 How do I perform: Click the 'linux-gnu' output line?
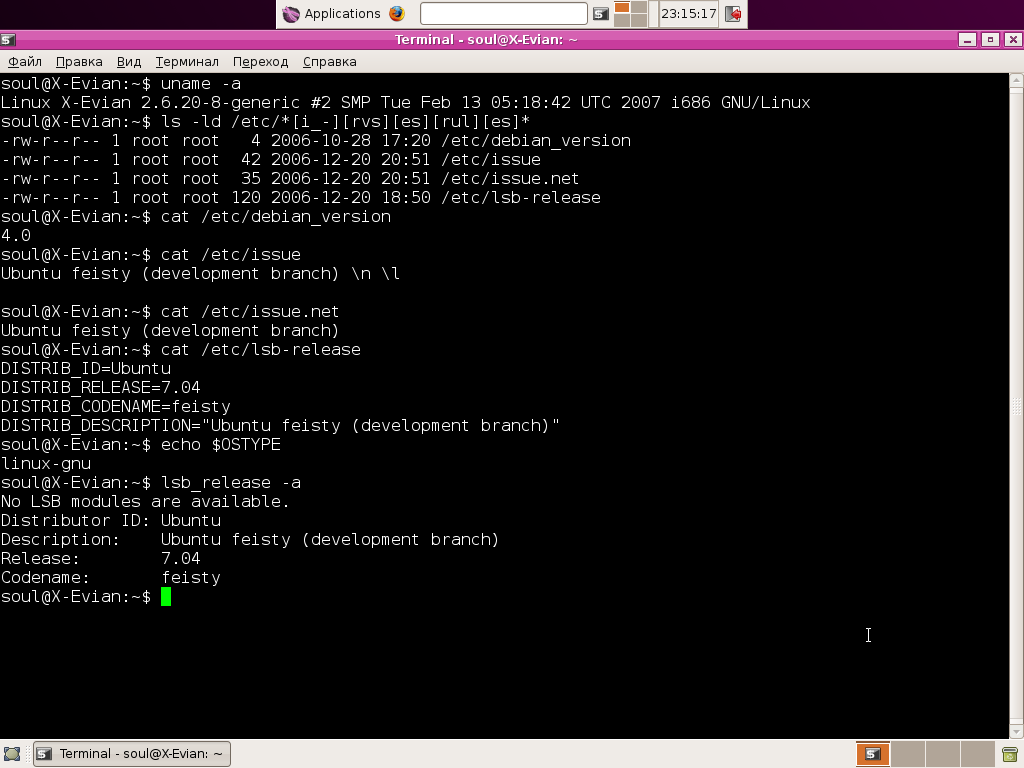pos(46,464)
